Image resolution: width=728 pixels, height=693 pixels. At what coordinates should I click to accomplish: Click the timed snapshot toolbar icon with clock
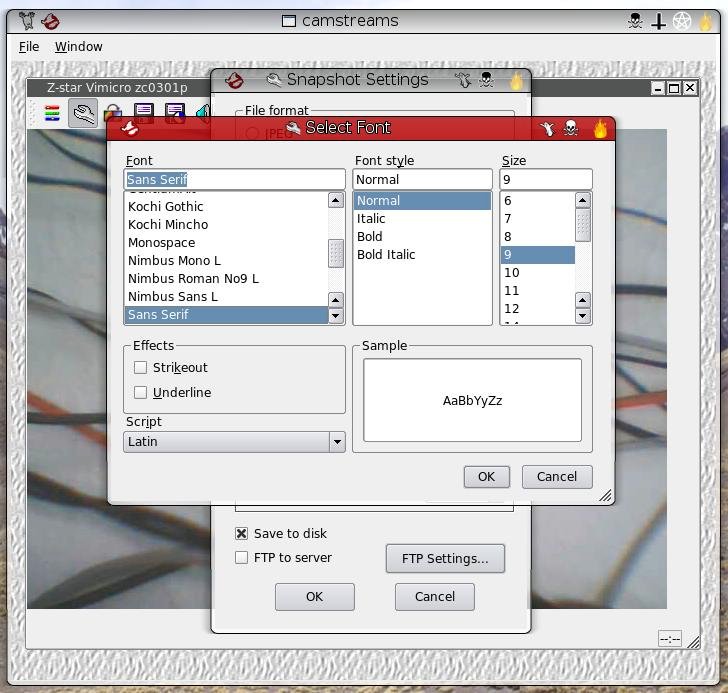175,113
